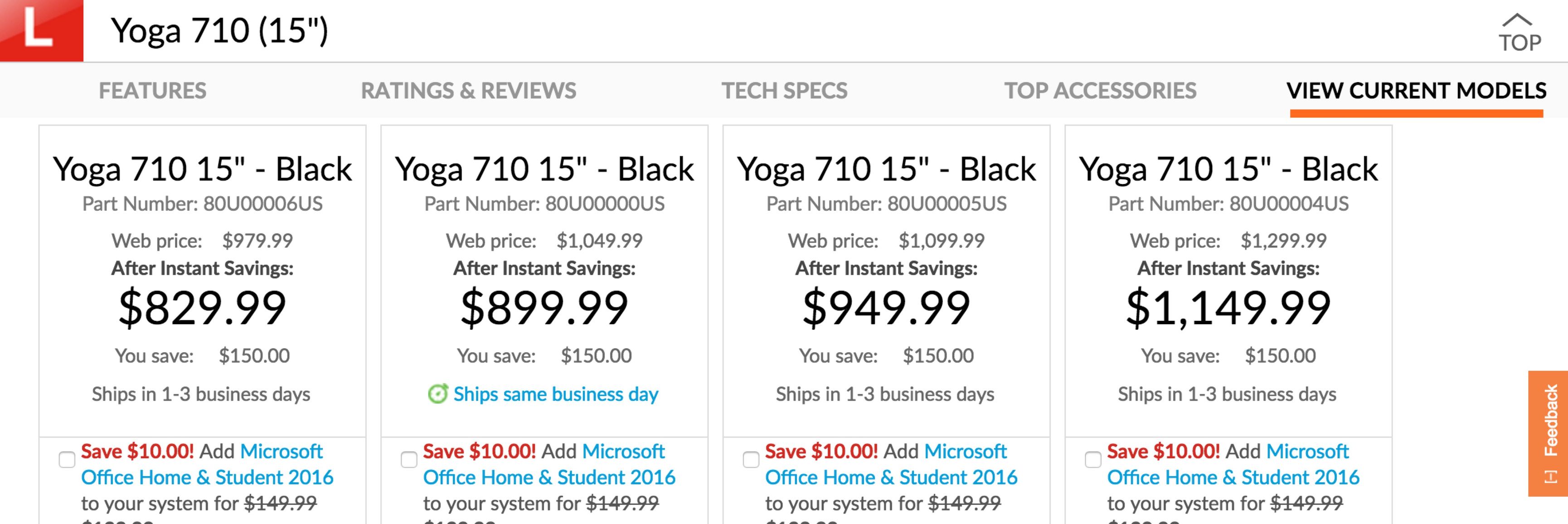Click the red Lenovo L logo
Viewport: 1568px width, 524px height.
[x=41, y=30]
